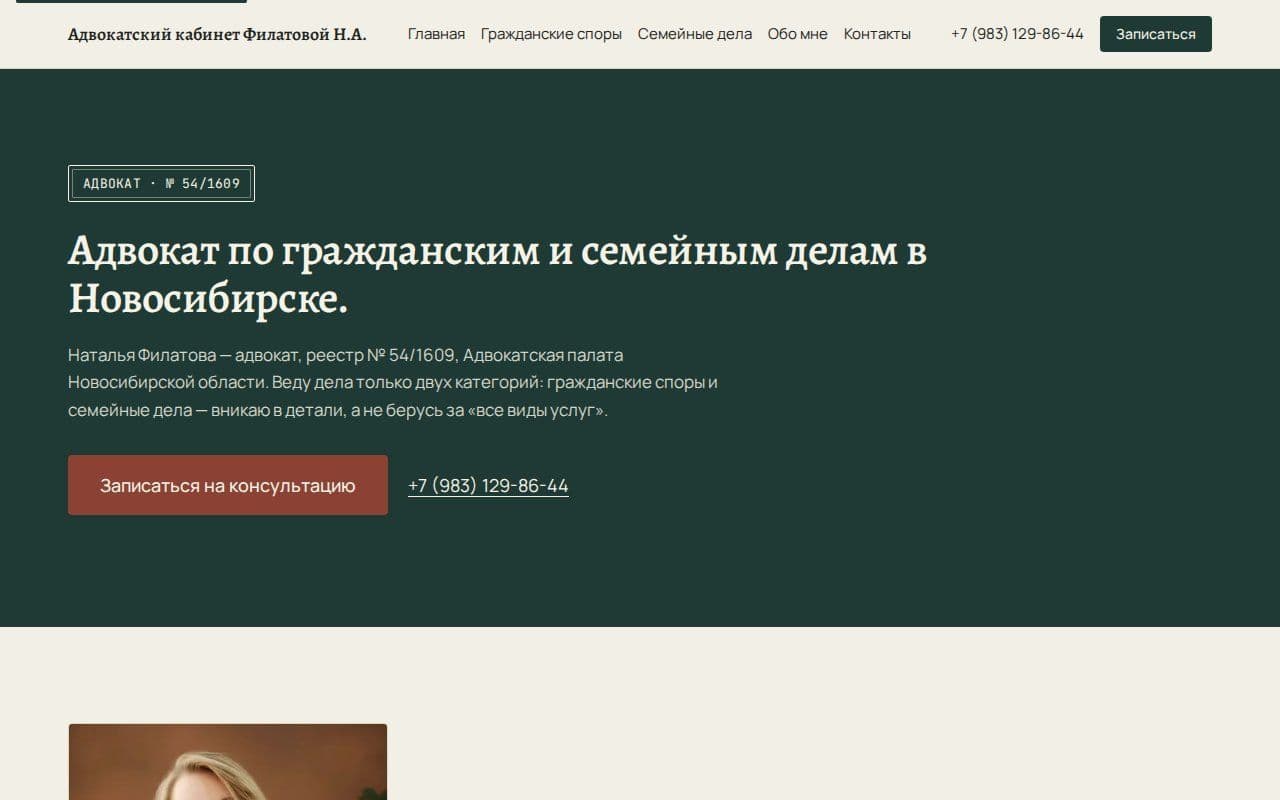Call the phone number in the header
This screenshot has width=1280, height=800.
[1017, 34]
